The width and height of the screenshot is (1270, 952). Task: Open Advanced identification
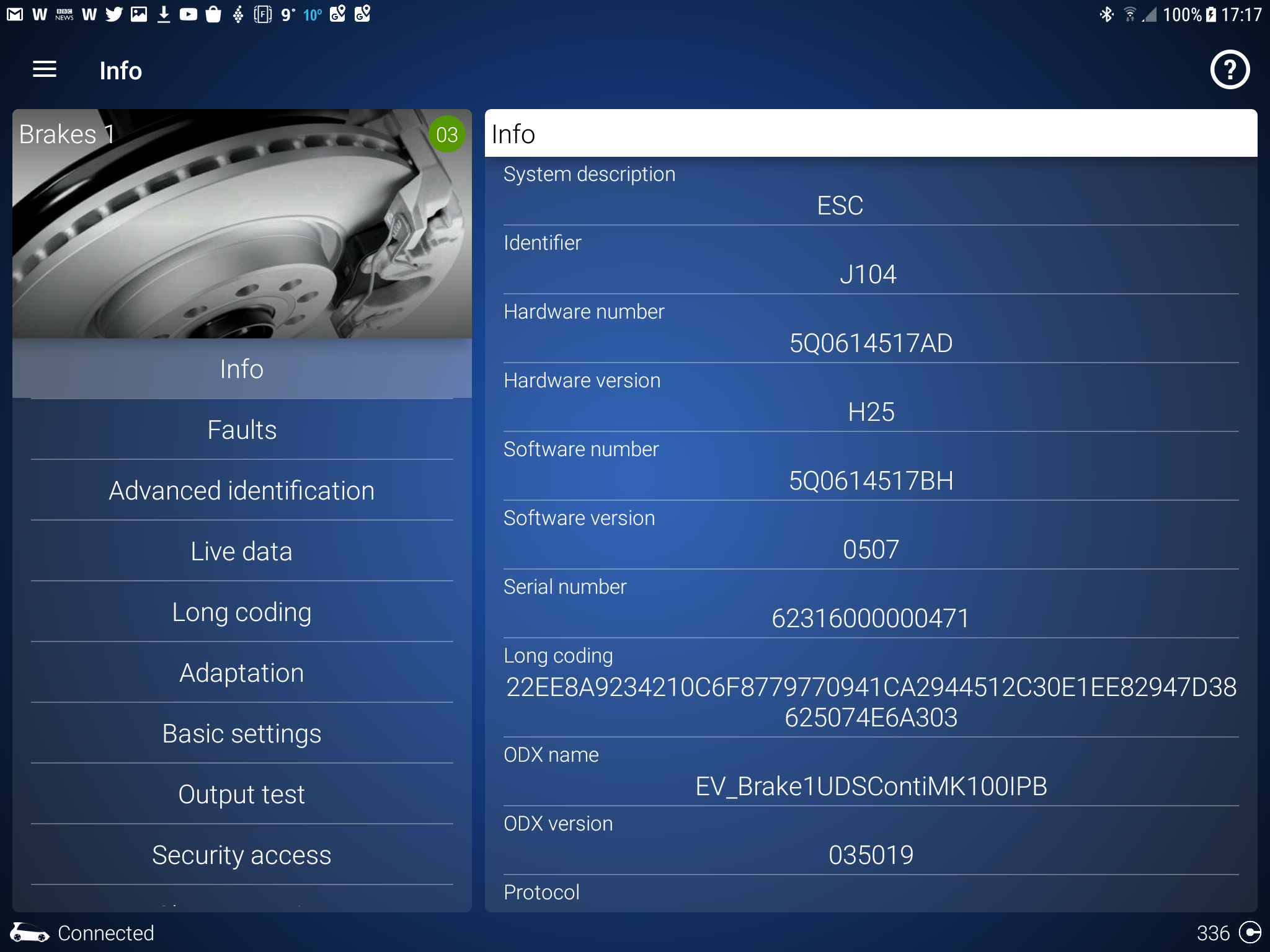(x=242, y=491)
